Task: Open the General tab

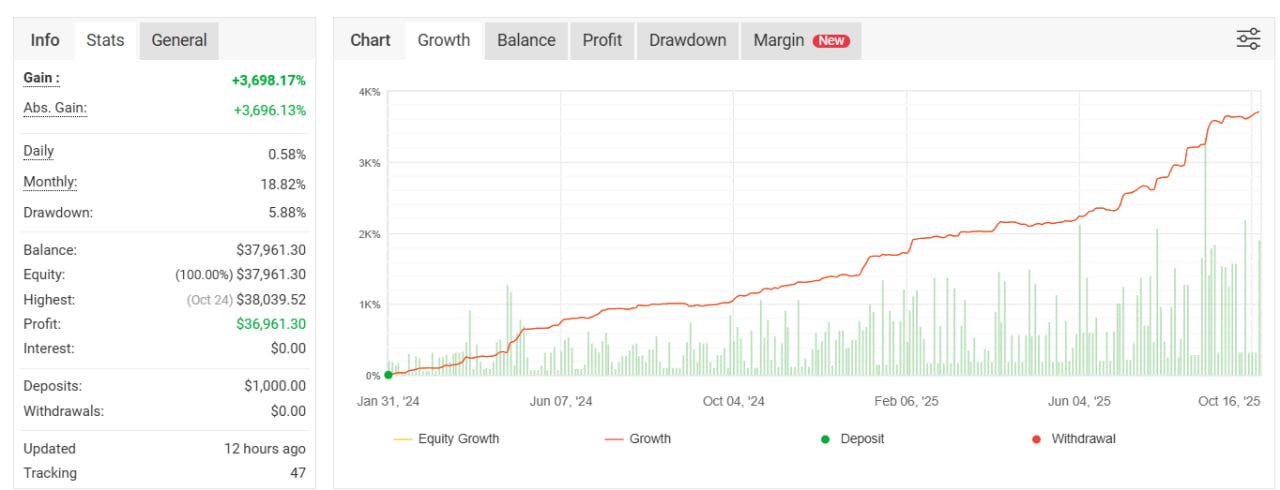Action: click(x=179, y=41)
